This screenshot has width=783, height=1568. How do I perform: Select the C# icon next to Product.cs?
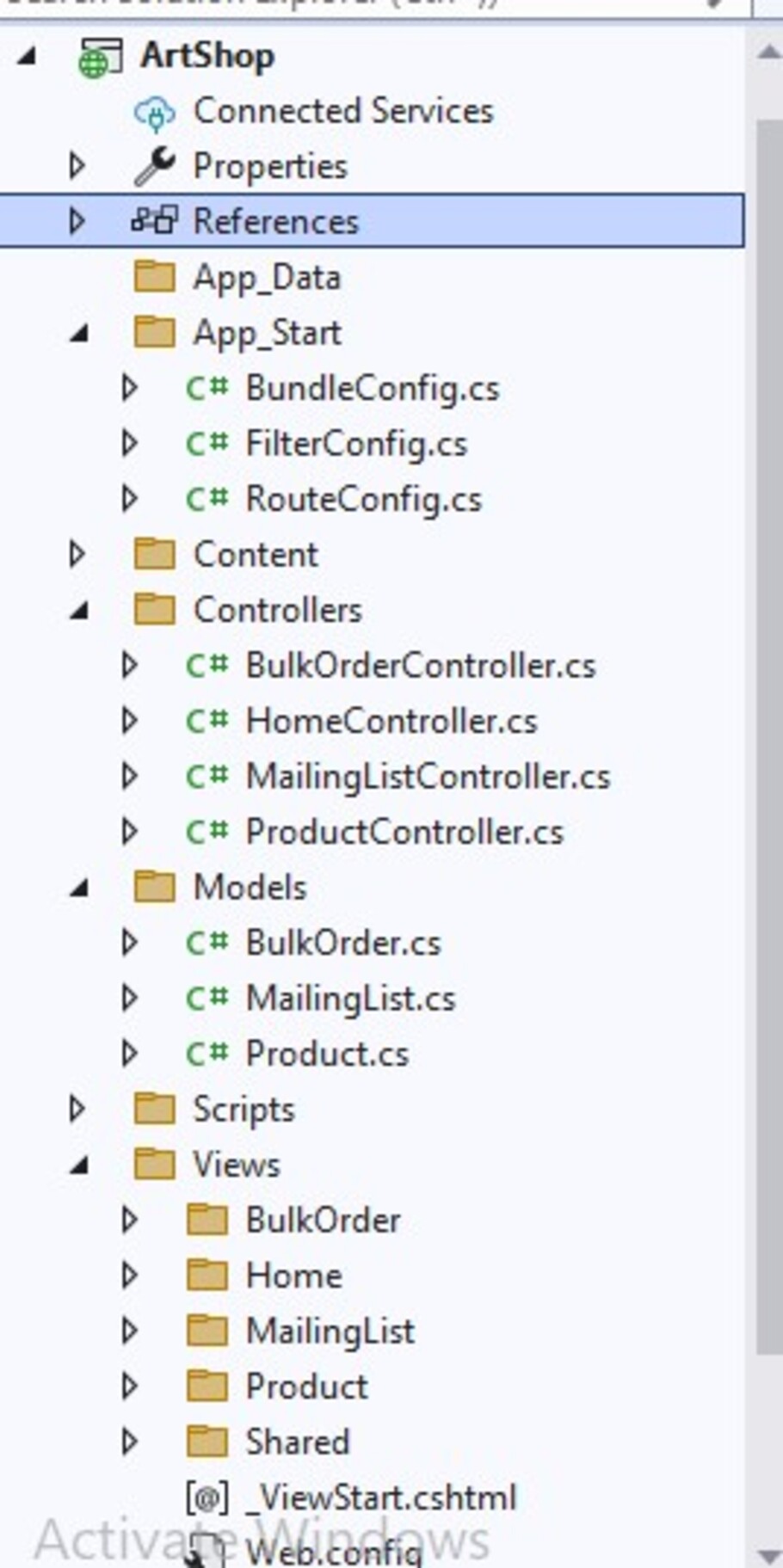(205, 1054)
